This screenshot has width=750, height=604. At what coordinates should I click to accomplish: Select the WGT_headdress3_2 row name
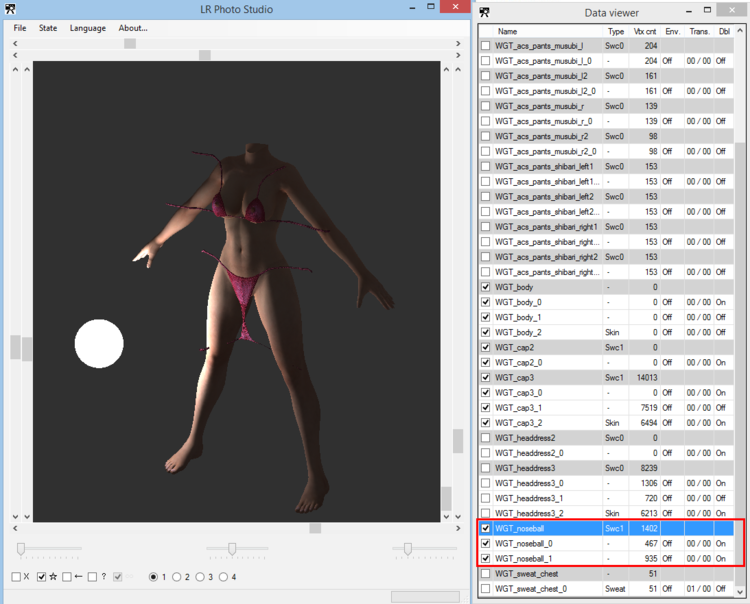(x=529, y=513)
